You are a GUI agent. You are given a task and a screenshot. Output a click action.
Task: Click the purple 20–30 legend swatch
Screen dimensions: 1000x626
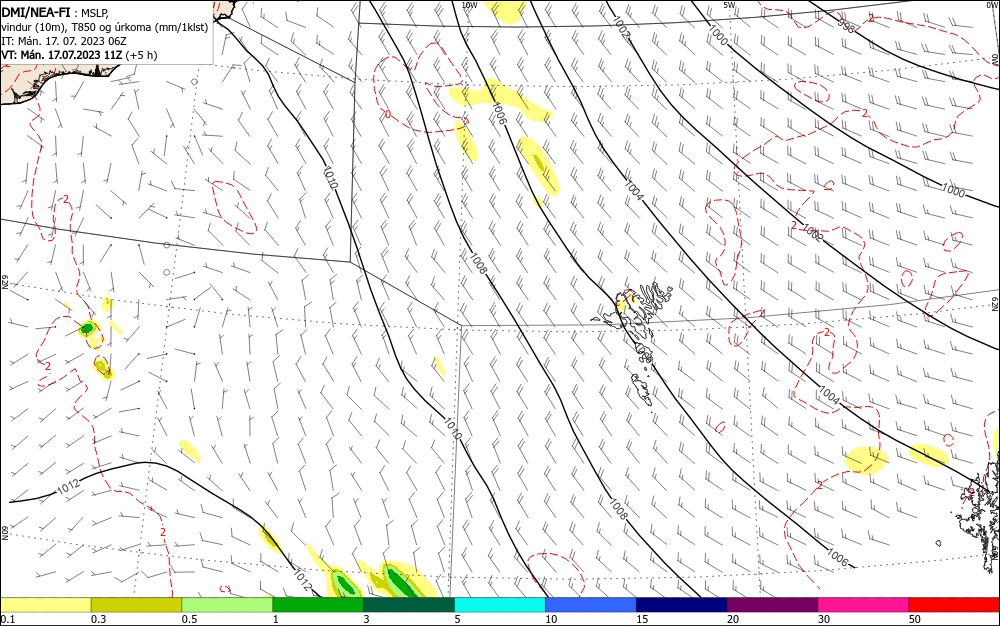[772, 605]
